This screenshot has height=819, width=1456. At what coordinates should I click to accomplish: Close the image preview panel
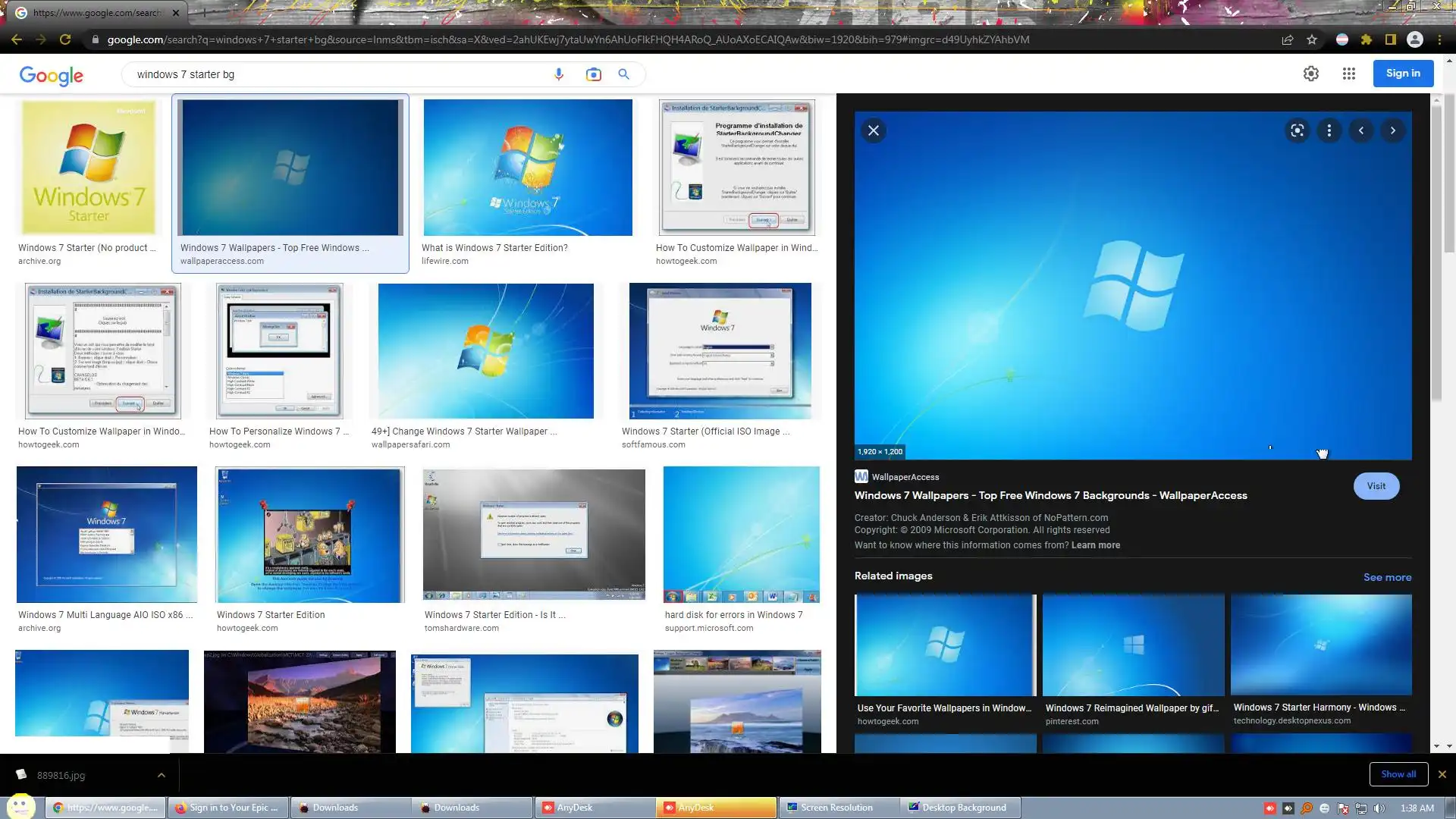pyautogui.click(x=874, y=130)
